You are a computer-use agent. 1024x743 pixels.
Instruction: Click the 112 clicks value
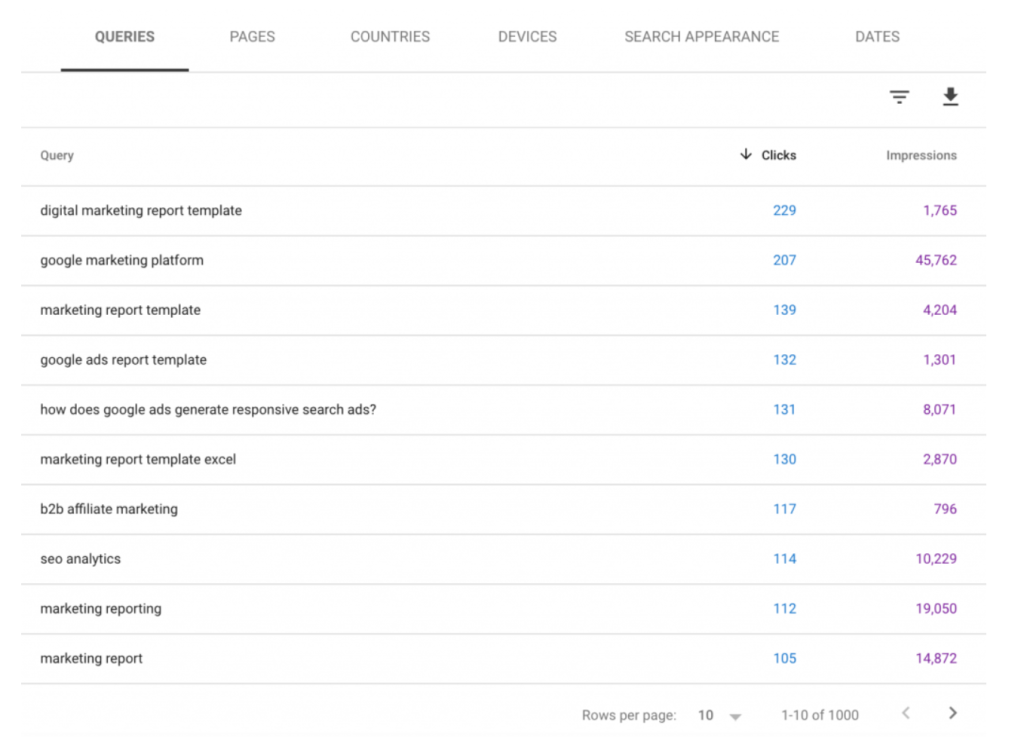pos(784,609)
